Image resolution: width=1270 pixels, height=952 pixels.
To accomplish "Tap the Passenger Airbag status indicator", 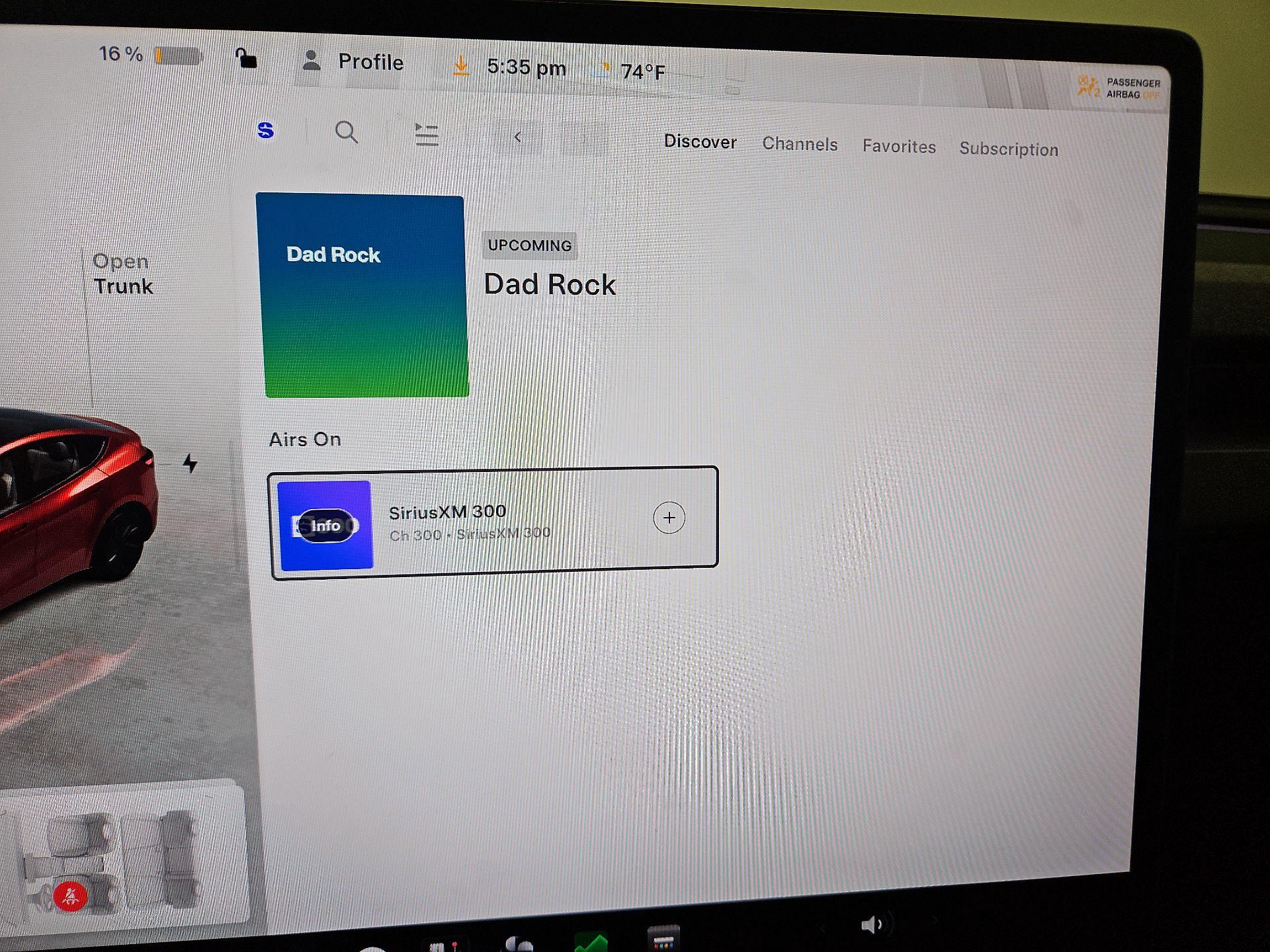I will pyautogui.click(x=1119, y=87).
